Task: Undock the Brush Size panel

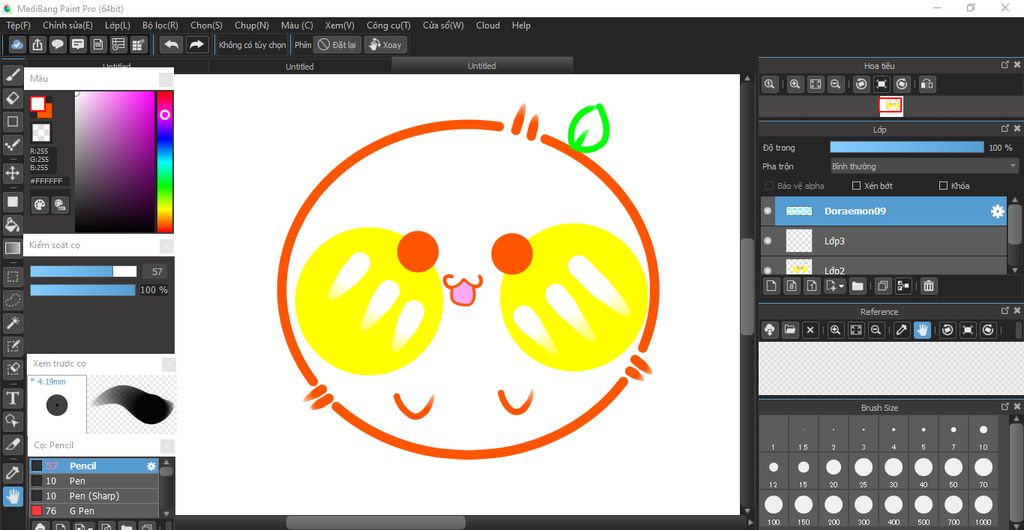Action: 1005,407
